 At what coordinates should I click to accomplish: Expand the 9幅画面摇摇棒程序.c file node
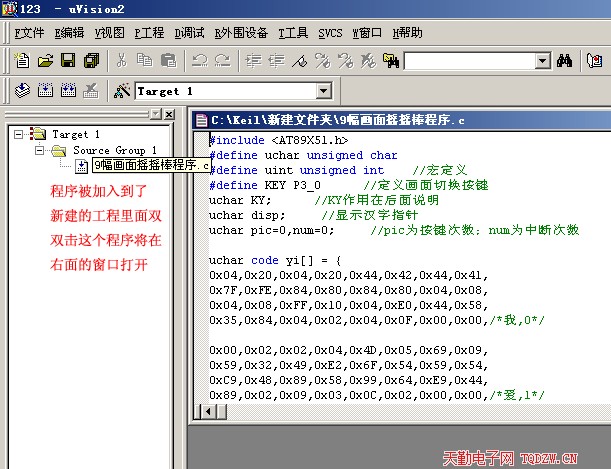pos(81,165)
